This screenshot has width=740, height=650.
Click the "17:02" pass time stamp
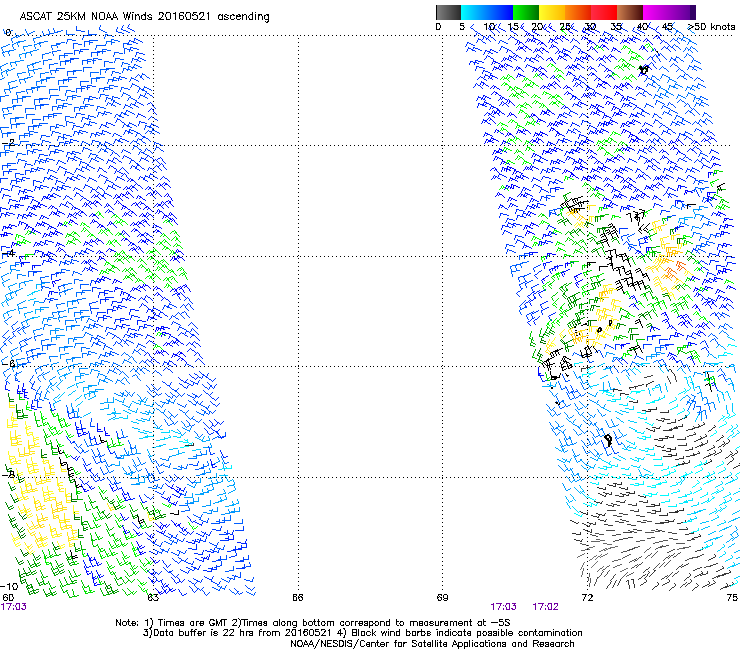(545, 607)
